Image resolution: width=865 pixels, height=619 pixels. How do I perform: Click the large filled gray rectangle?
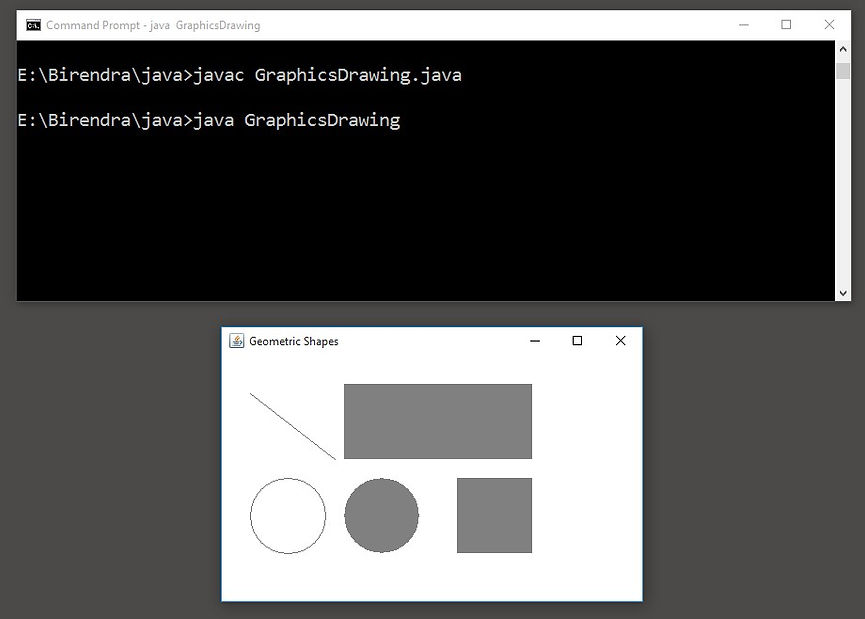(438, 421)
